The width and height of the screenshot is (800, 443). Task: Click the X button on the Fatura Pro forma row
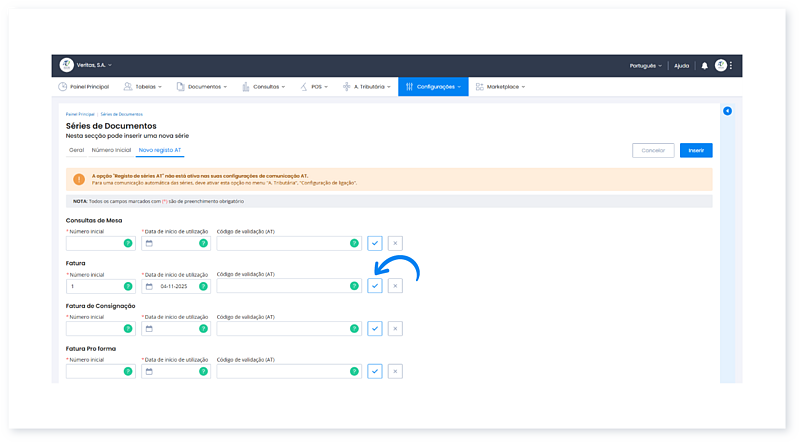pyautogui.click(x=395, y=371)
